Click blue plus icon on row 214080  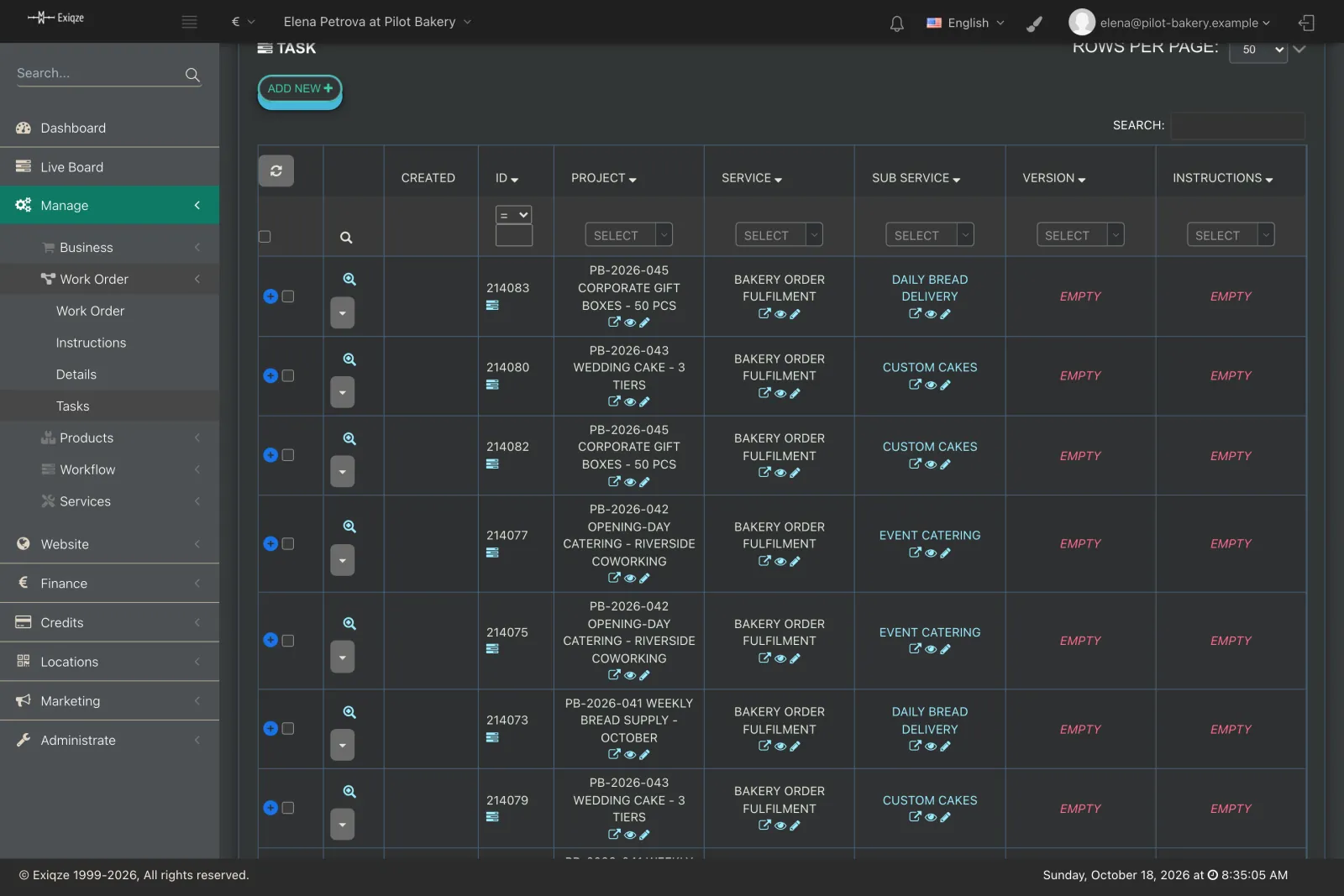pos(270,376)
